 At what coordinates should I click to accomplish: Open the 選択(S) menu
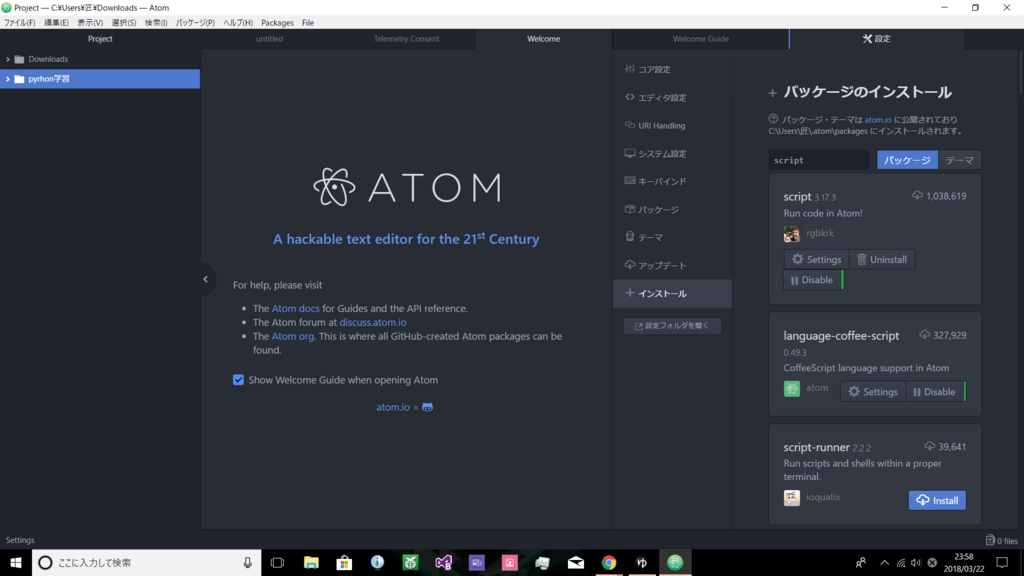tap(124, 23)
